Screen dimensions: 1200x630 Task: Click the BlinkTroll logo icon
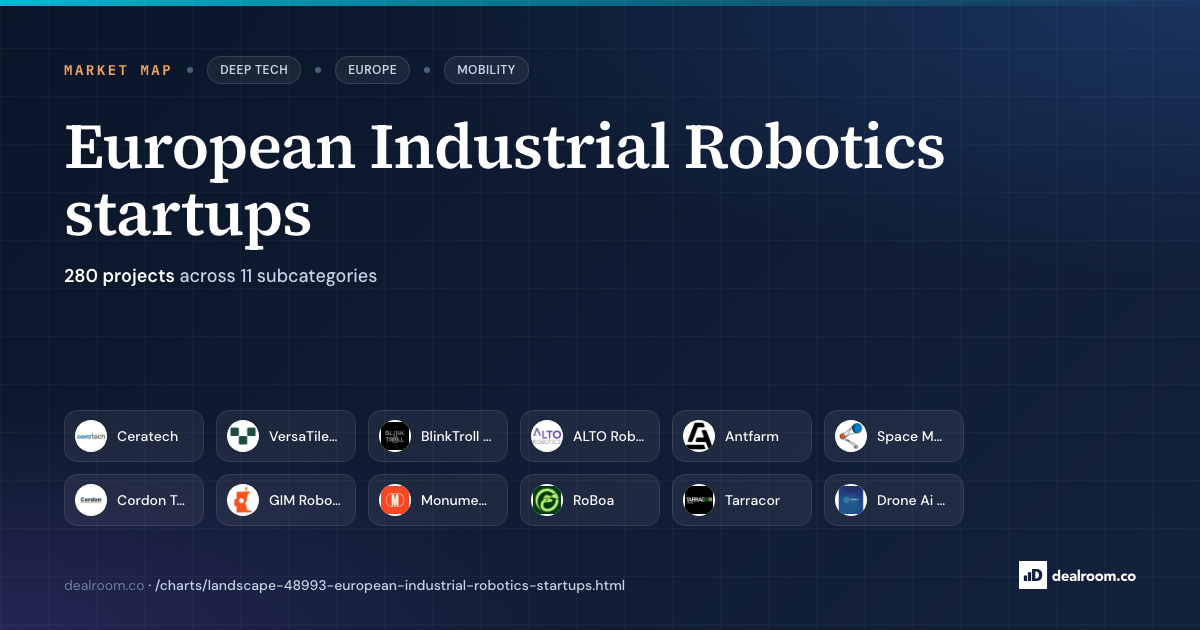[x=395, y=436]
